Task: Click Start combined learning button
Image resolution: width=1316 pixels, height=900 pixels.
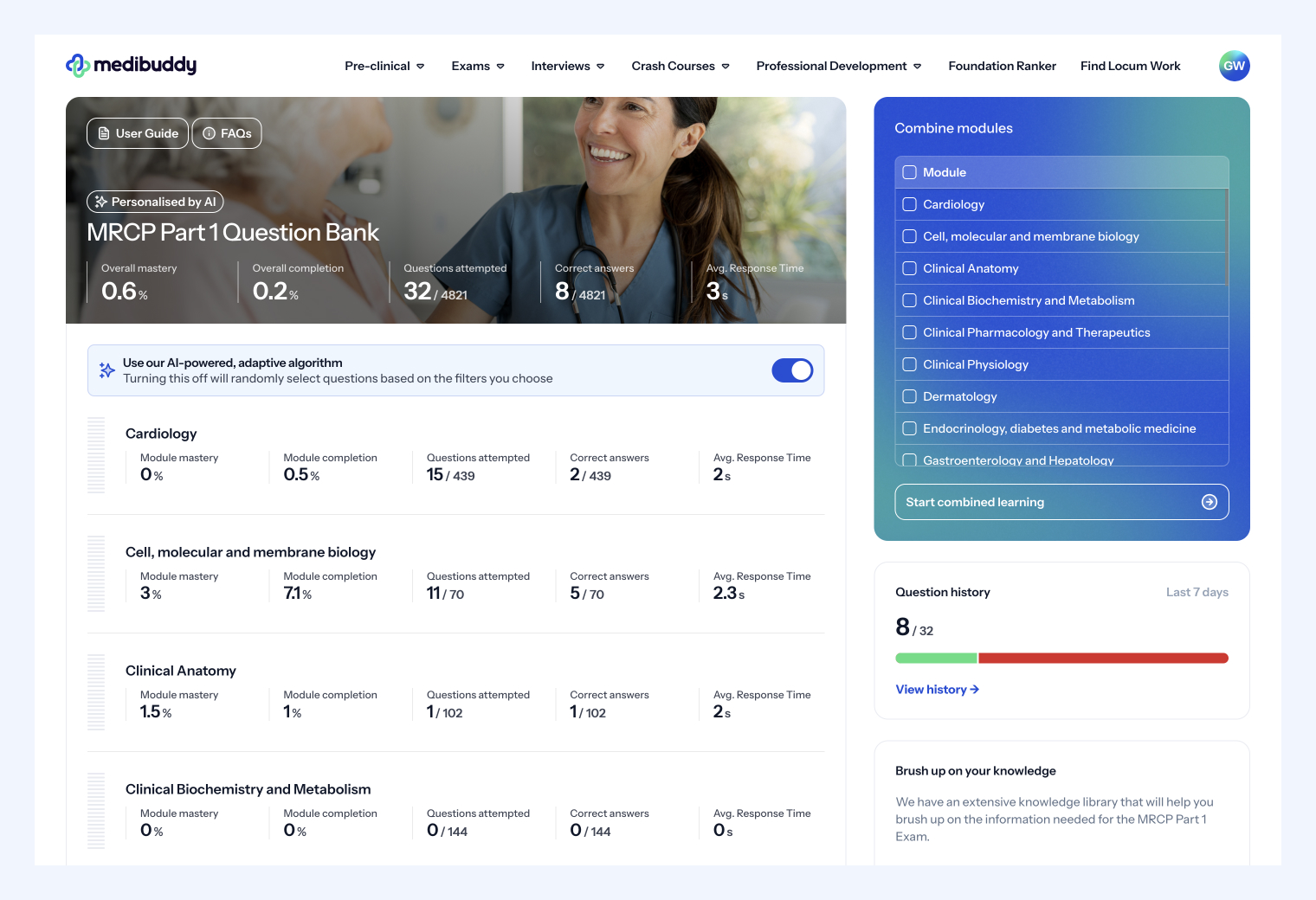Action: 1061,502
